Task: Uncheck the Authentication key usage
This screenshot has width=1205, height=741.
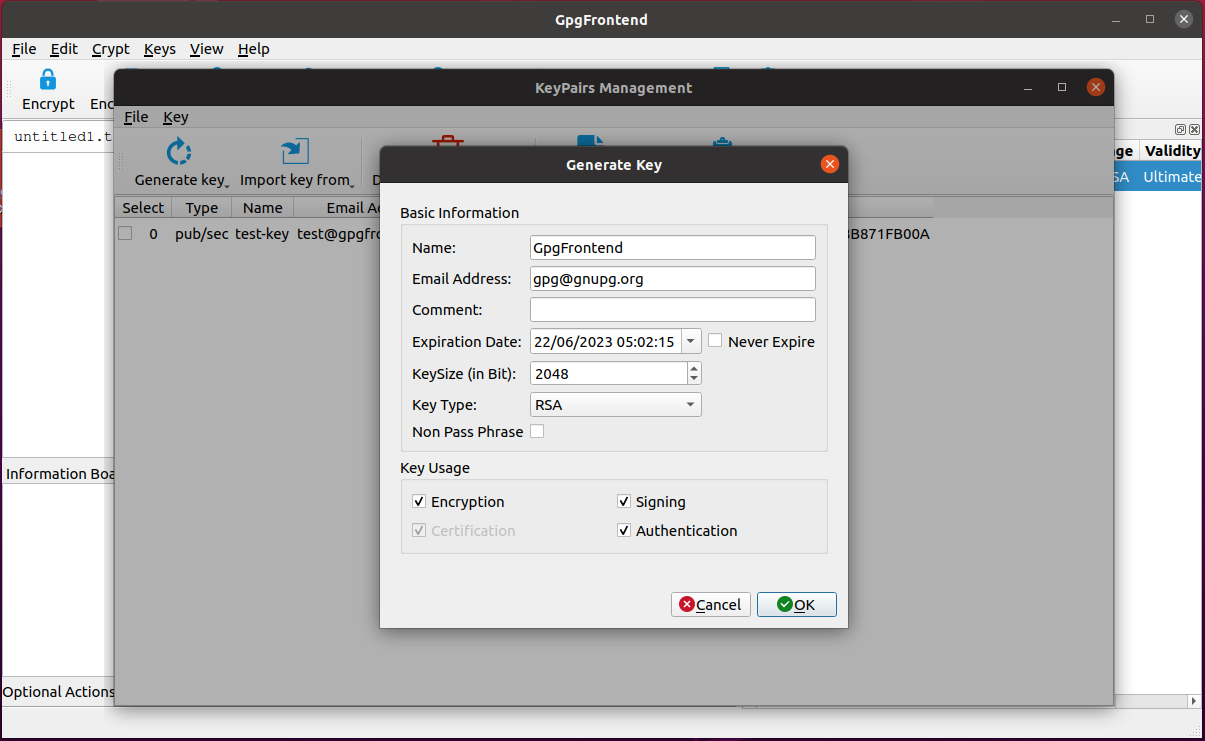Action: [624, 531]
